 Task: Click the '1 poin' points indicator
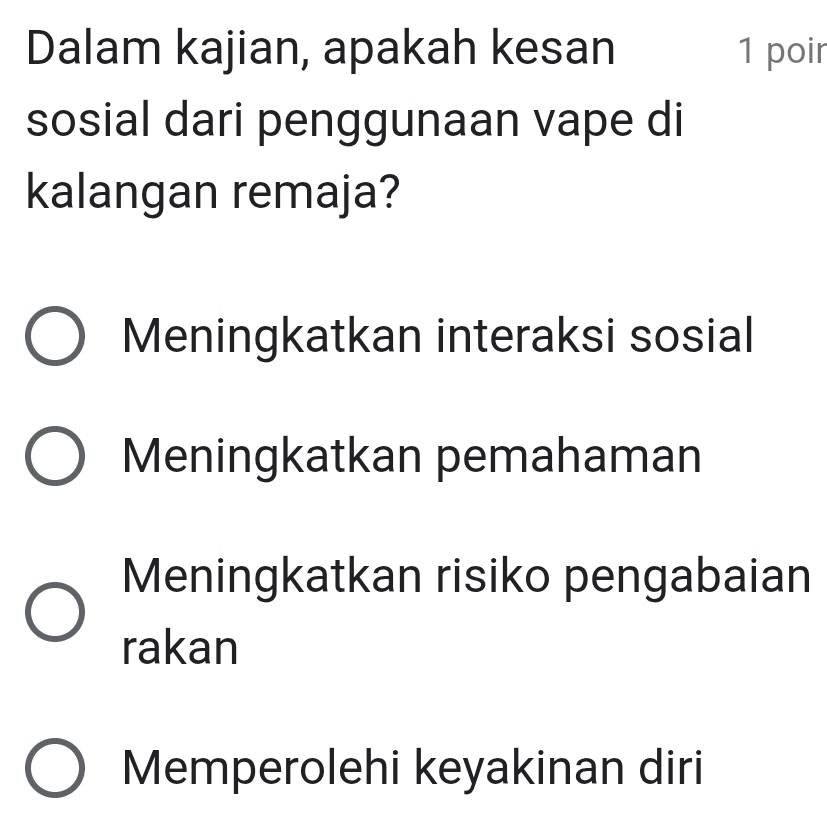[x=780, y=50]
